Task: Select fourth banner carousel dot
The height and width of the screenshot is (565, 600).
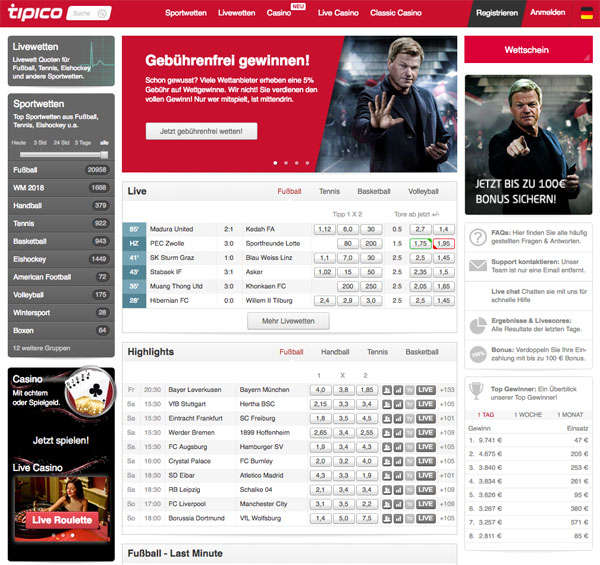Action: [307, 163]
